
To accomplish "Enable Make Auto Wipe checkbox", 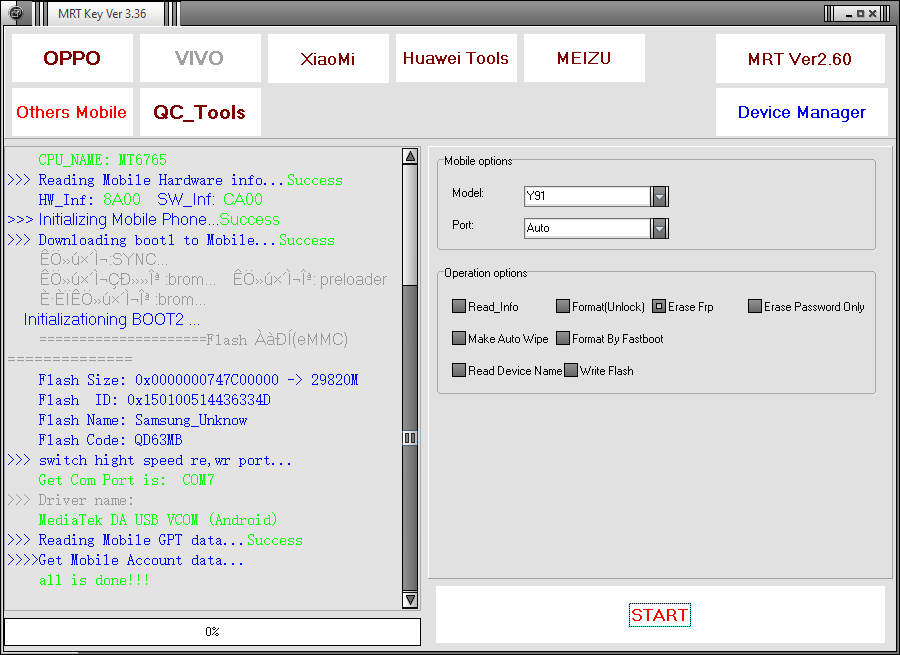I will click(459, 338).
